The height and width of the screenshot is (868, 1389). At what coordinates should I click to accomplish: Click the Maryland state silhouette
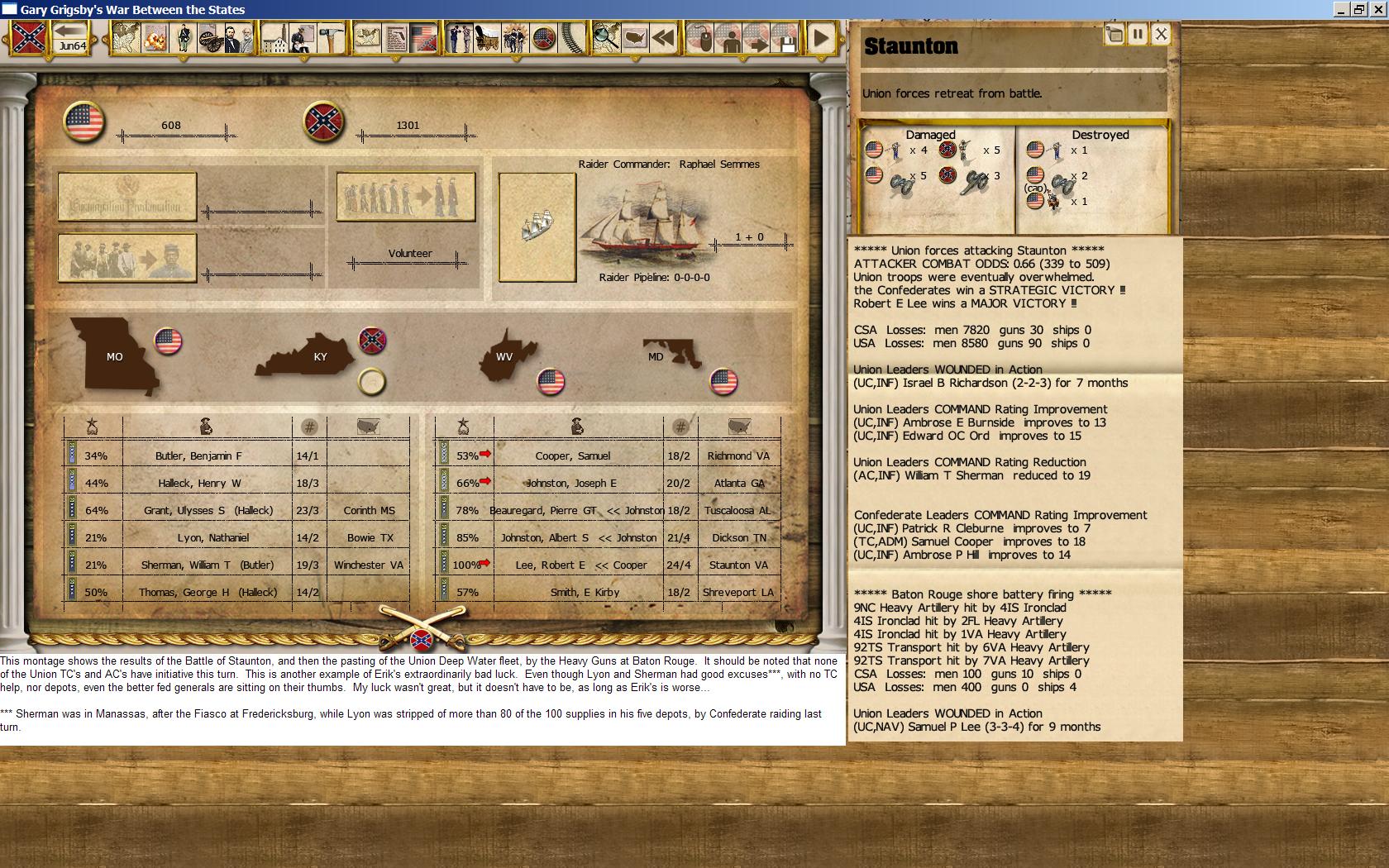coord(671,353)
